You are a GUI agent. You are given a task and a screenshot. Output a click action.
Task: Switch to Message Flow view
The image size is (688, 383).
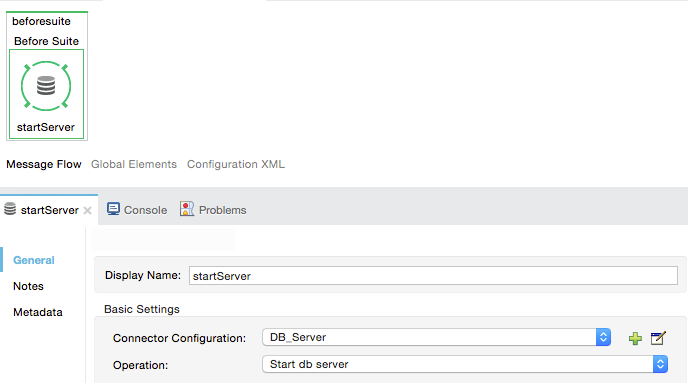pos(44,164)
